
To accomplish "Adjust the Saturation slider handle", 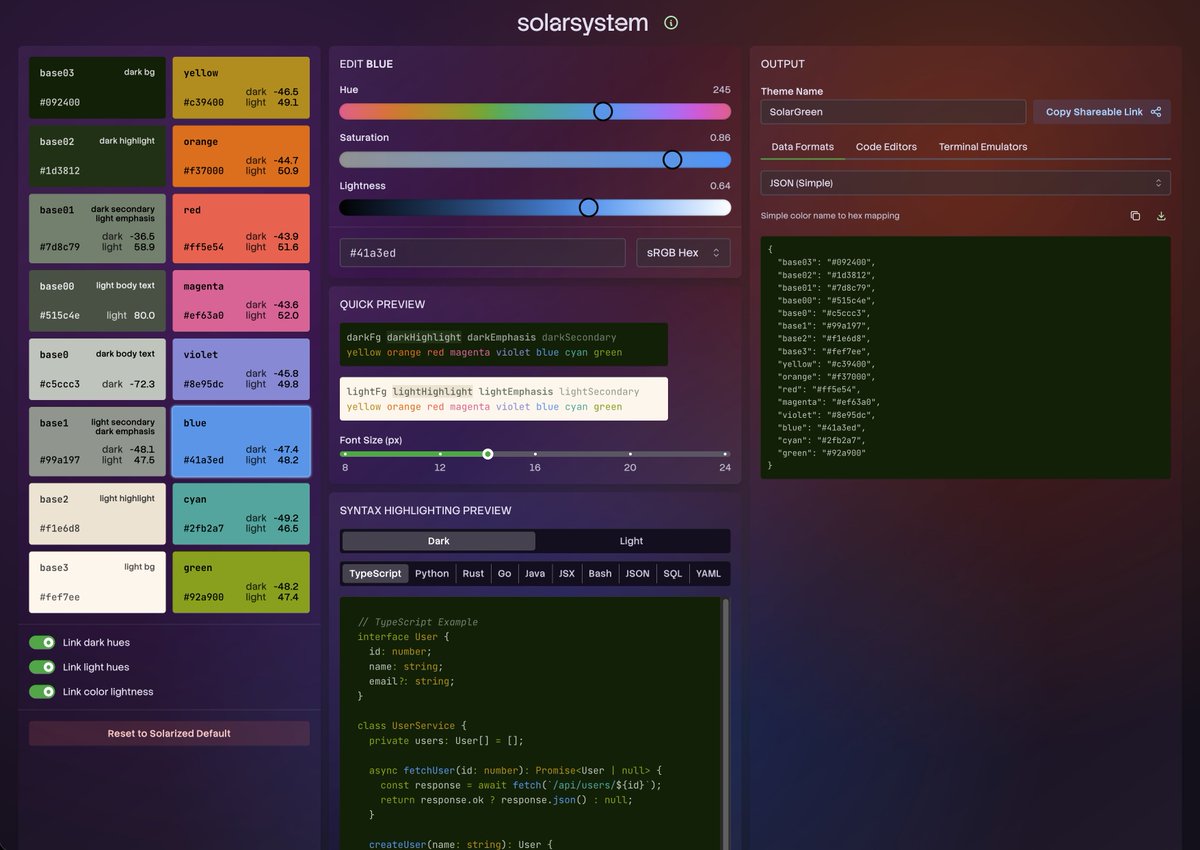I will click(x=672, y=159).
